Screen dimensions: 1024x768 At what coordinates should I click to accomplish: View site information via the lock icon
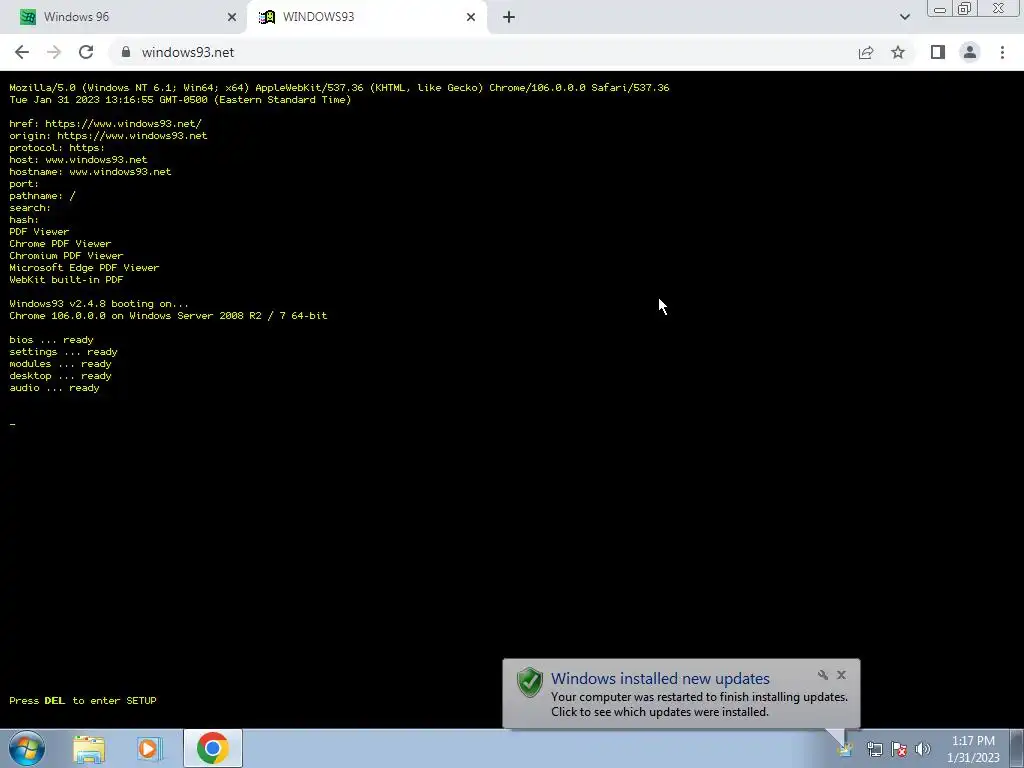(126, 52)
